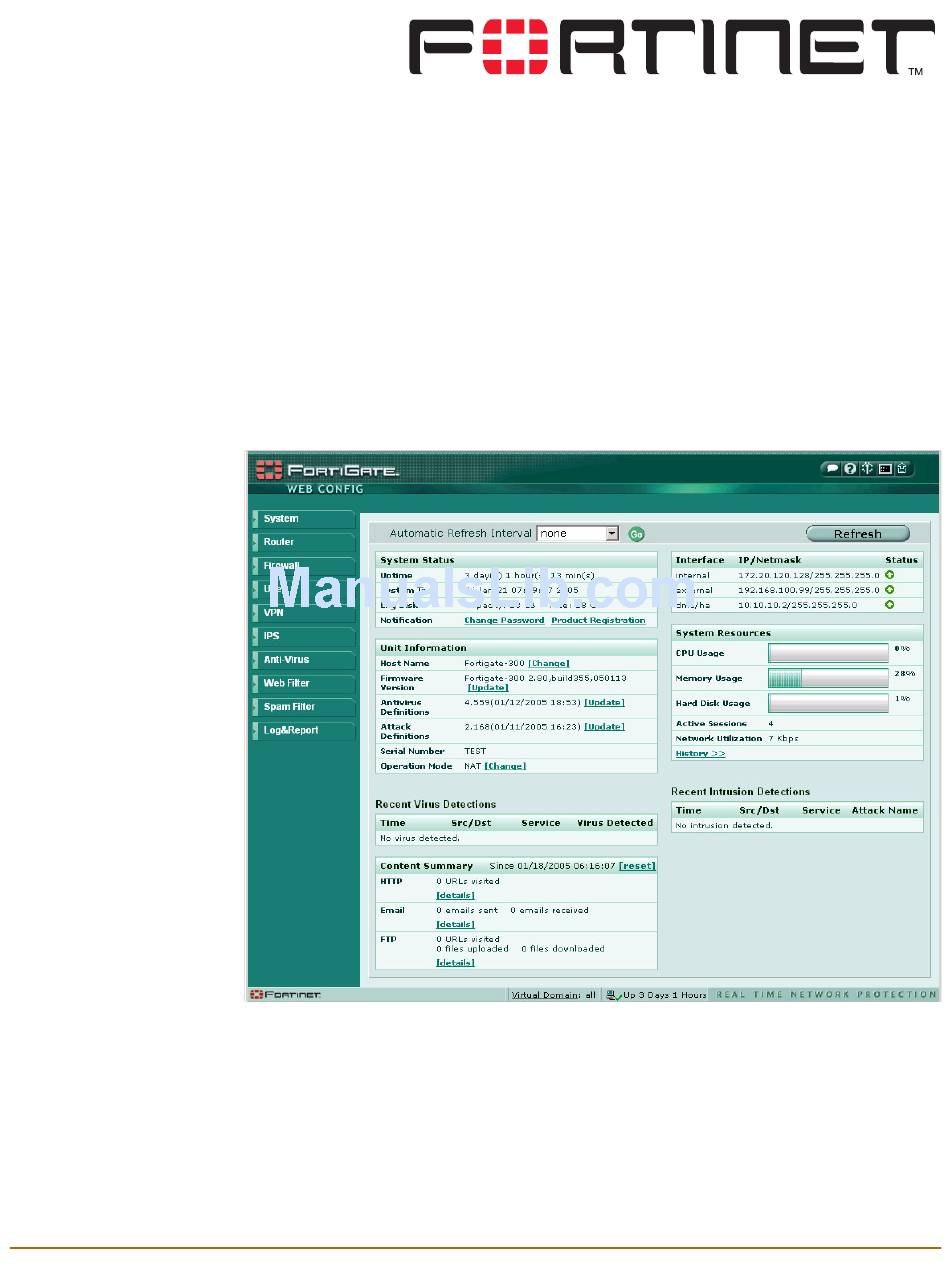Image resolution: width=950 pixels, height=1284 pixels.
Task: Click the dmz/ha interface green status icon
Action: tap(889, 605)
